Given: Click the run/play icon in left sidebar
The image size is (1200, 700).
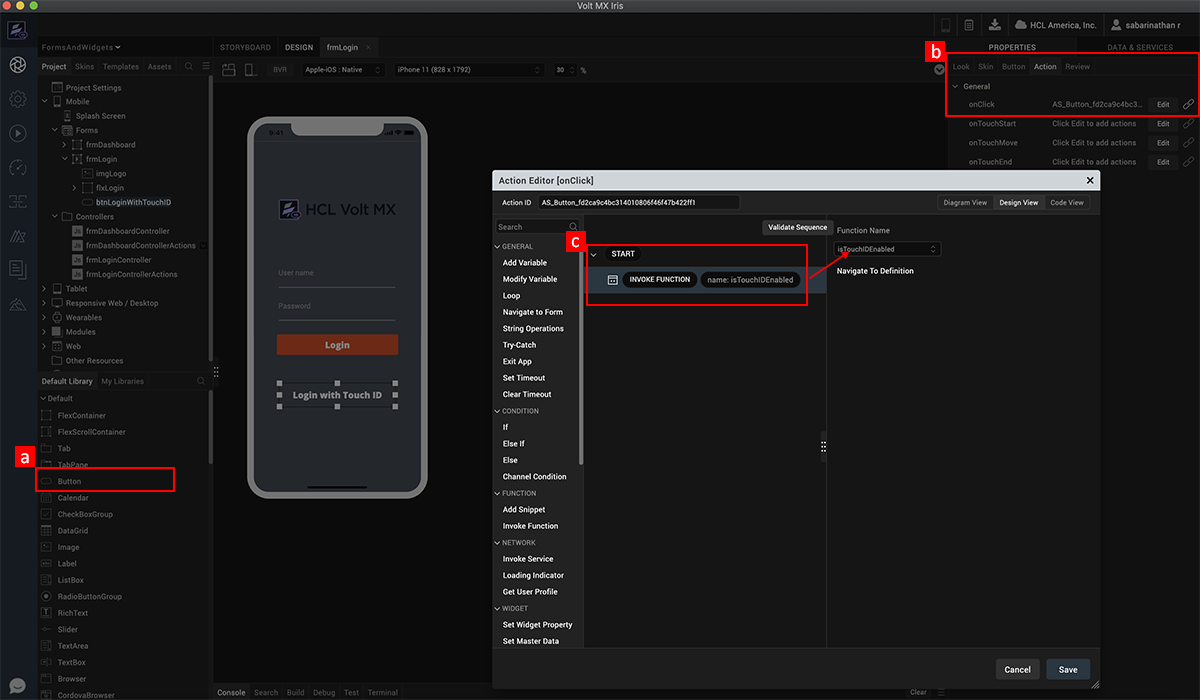Looking at the screenshot, I should coord(17,132).
